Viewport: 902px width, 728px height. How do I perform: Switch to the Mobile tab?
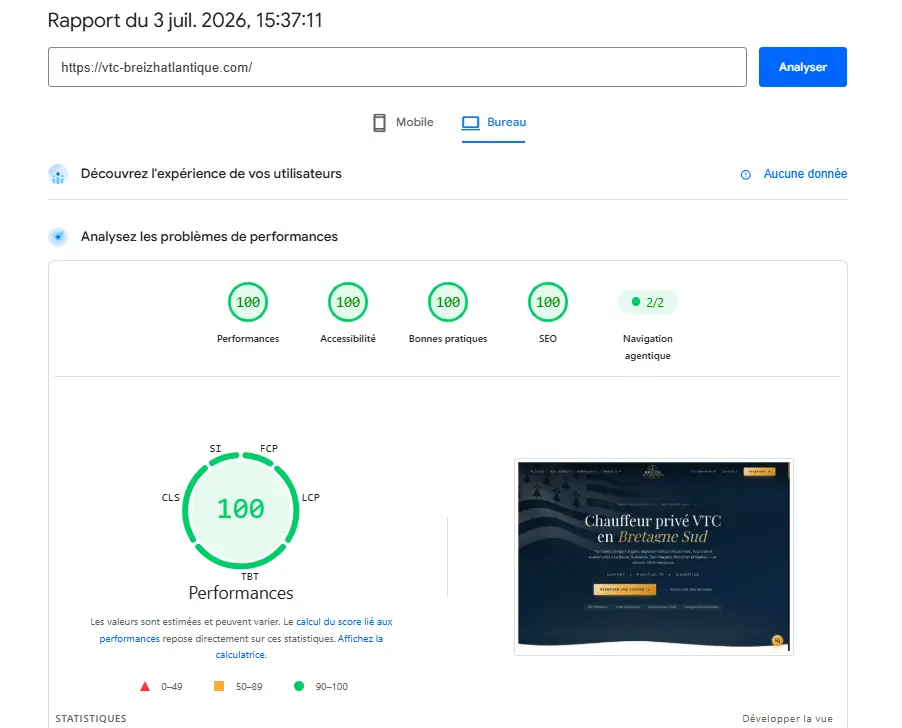pos(403,122)
